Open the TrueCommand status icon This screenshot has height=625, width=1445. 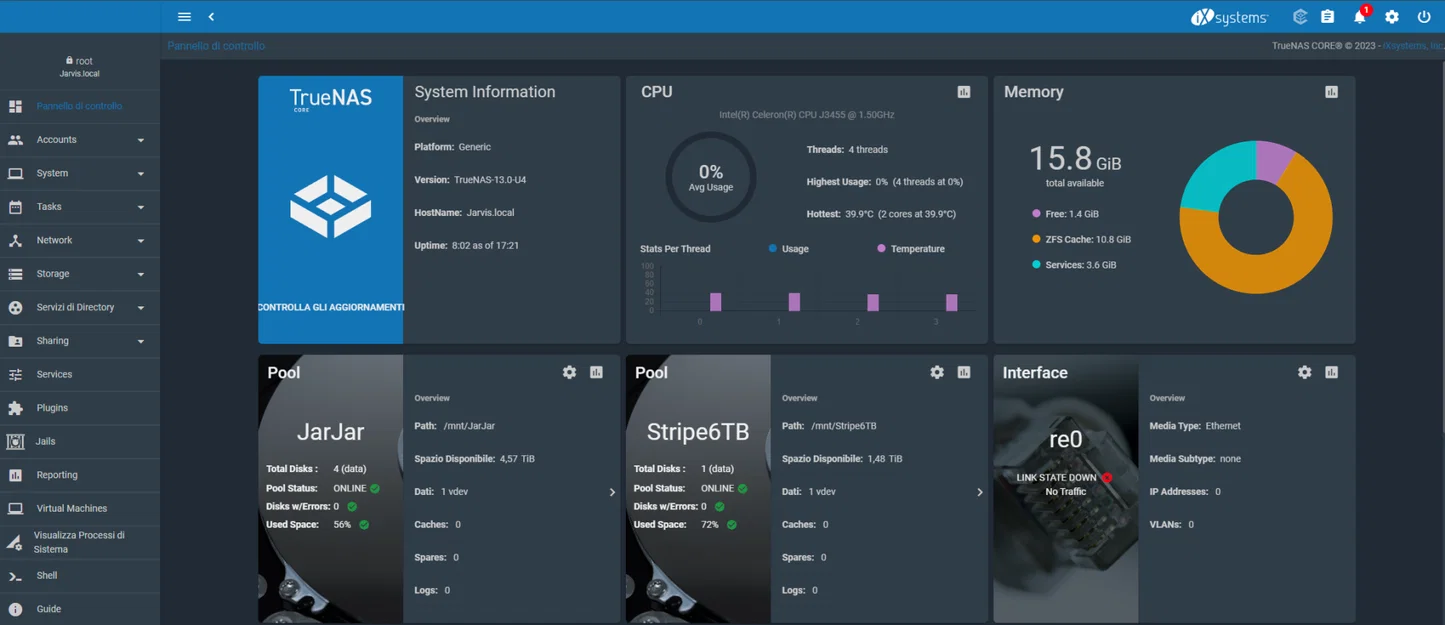[1300, 17]
